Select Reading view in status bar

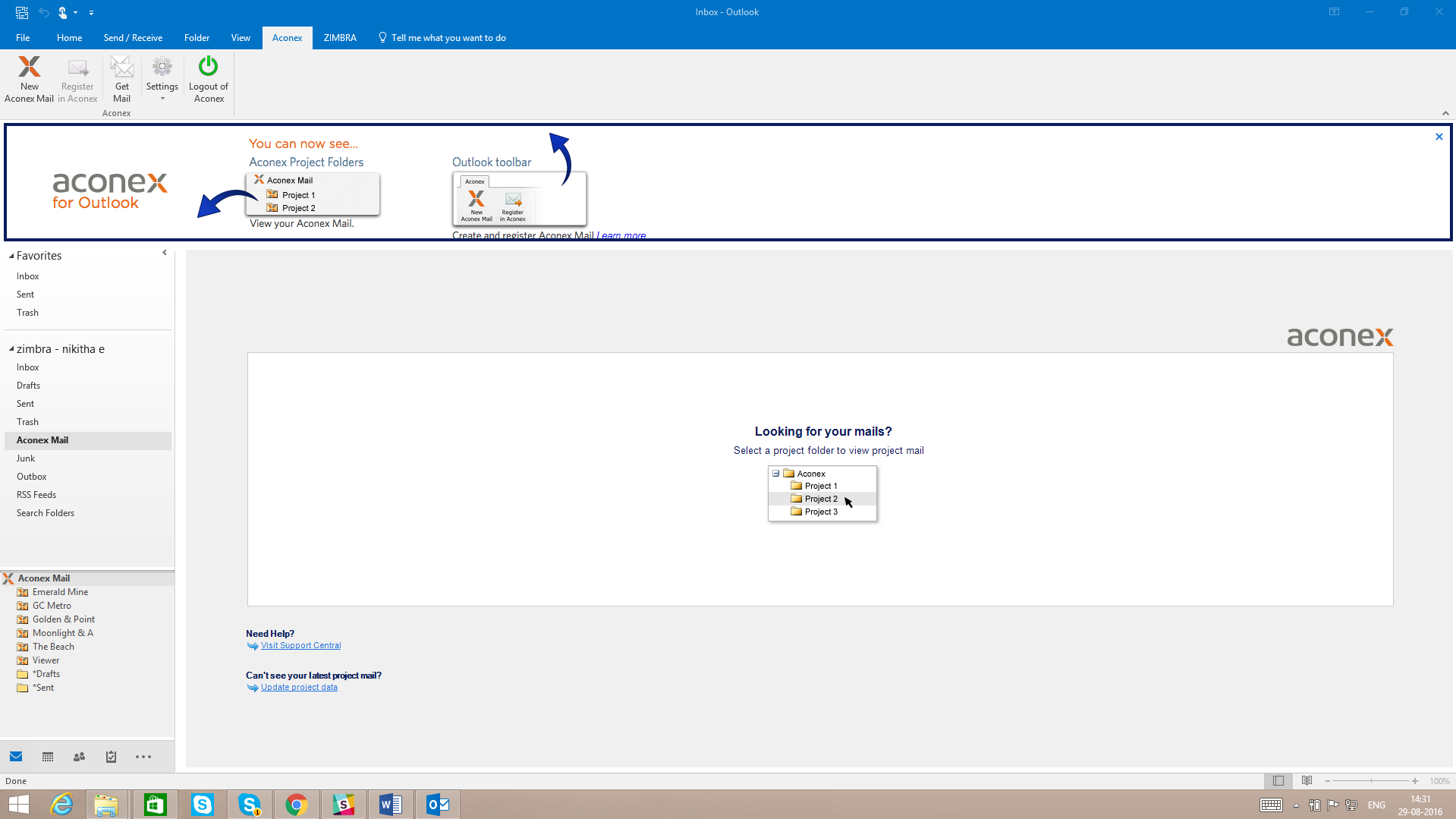[x=1307, y=781]
